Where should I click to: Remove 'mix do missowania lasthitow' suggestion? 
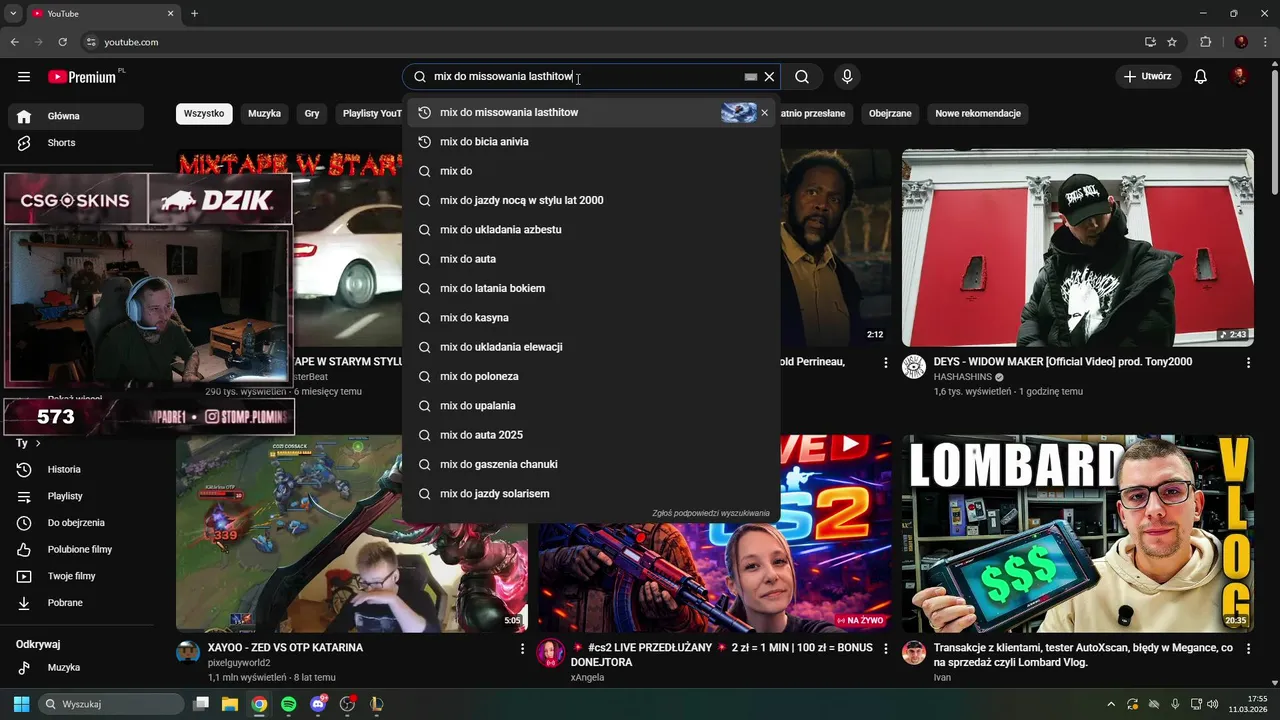click(x=765, y=113)
